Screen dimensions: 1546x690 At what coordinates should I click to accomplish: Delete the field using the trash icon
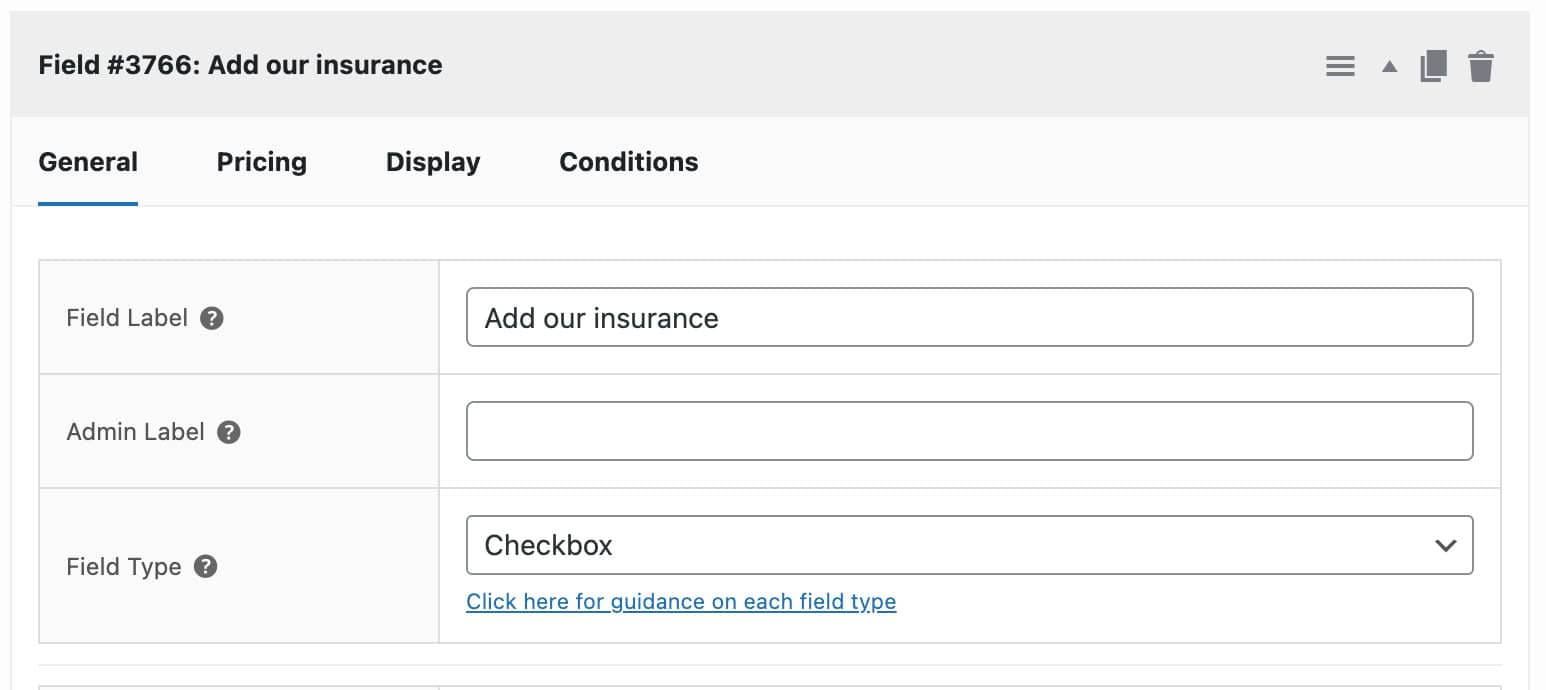pyautogui.click(x=1482, y=65)
